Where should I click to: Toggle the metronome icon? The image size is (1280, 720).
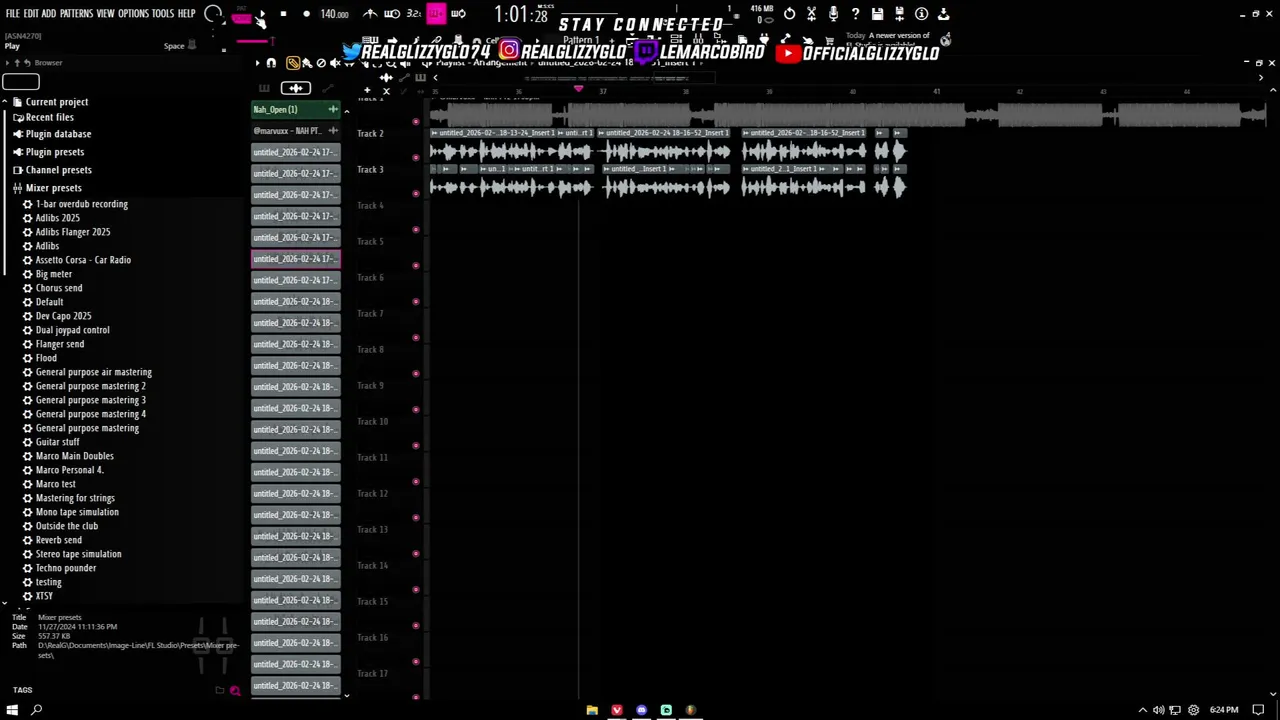(370, 14)
